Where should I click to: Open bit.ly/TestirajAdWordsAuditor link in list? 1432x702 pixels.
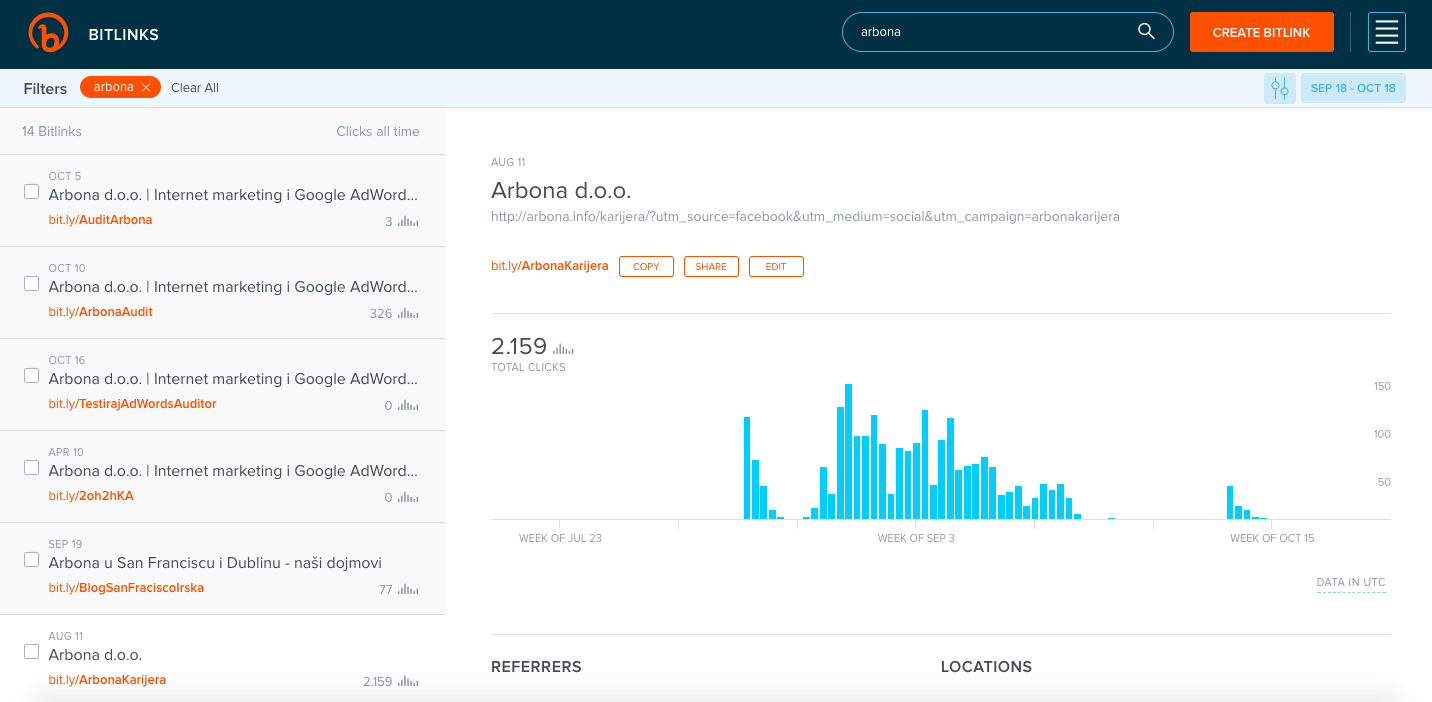[x=132, y=404]
